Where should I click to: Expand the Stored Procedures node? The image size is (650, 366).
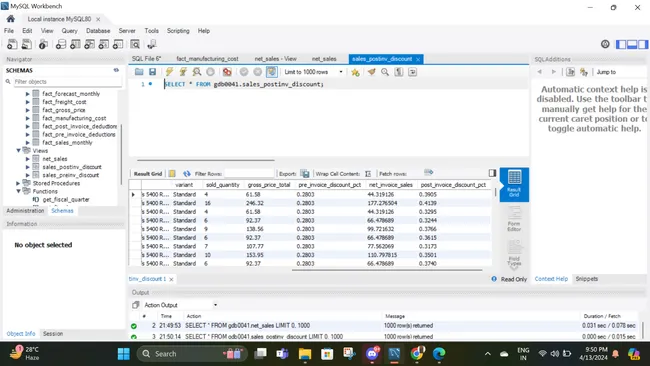(x=18, y=183)
